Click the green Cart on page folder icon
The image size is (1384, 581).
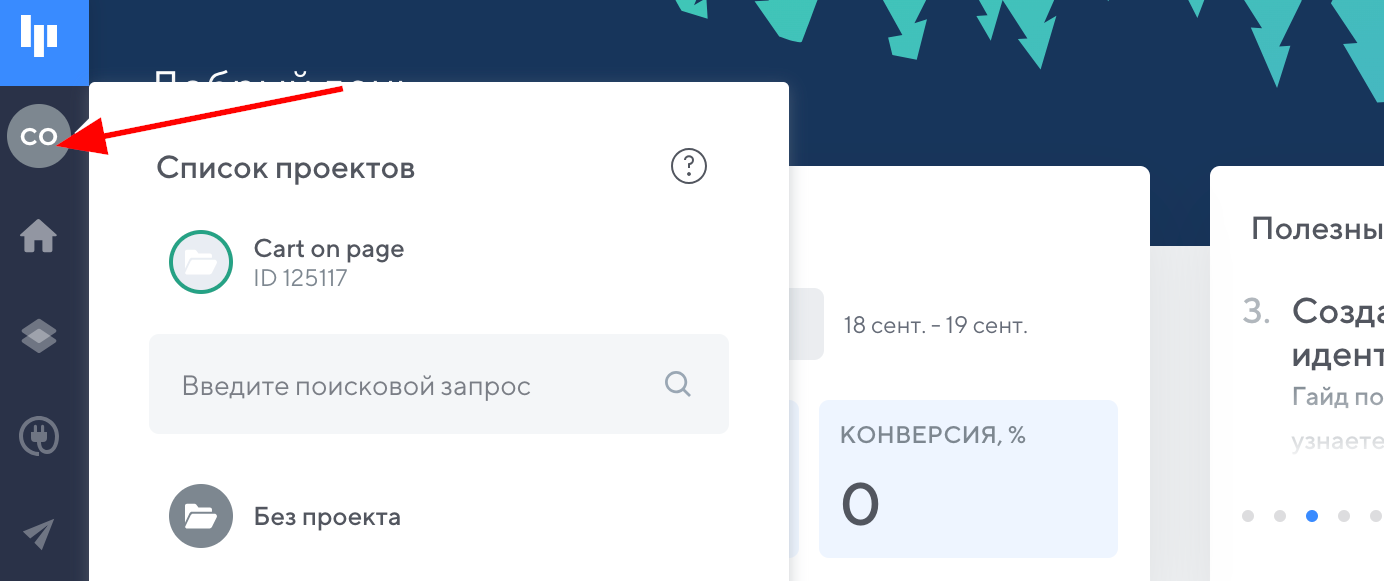click(x=201, y=263)
